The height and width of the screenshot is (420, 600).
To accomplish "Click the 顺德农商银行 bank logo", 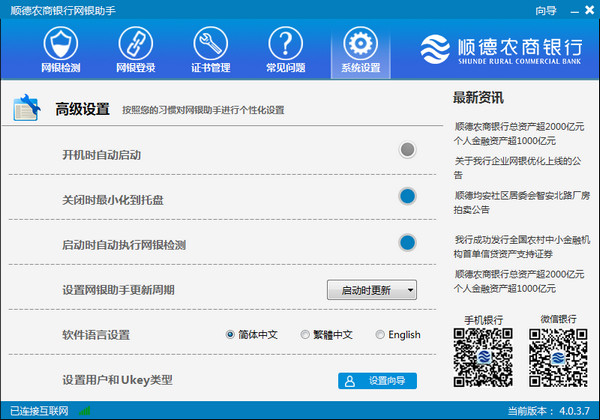I will [501, 50].
